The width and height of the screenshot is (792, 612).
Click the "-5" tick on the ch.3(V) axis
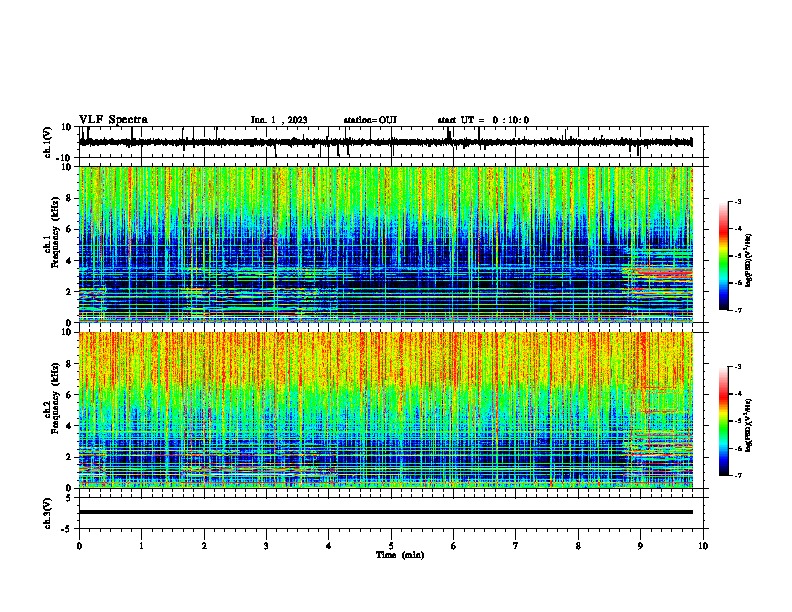67,529
